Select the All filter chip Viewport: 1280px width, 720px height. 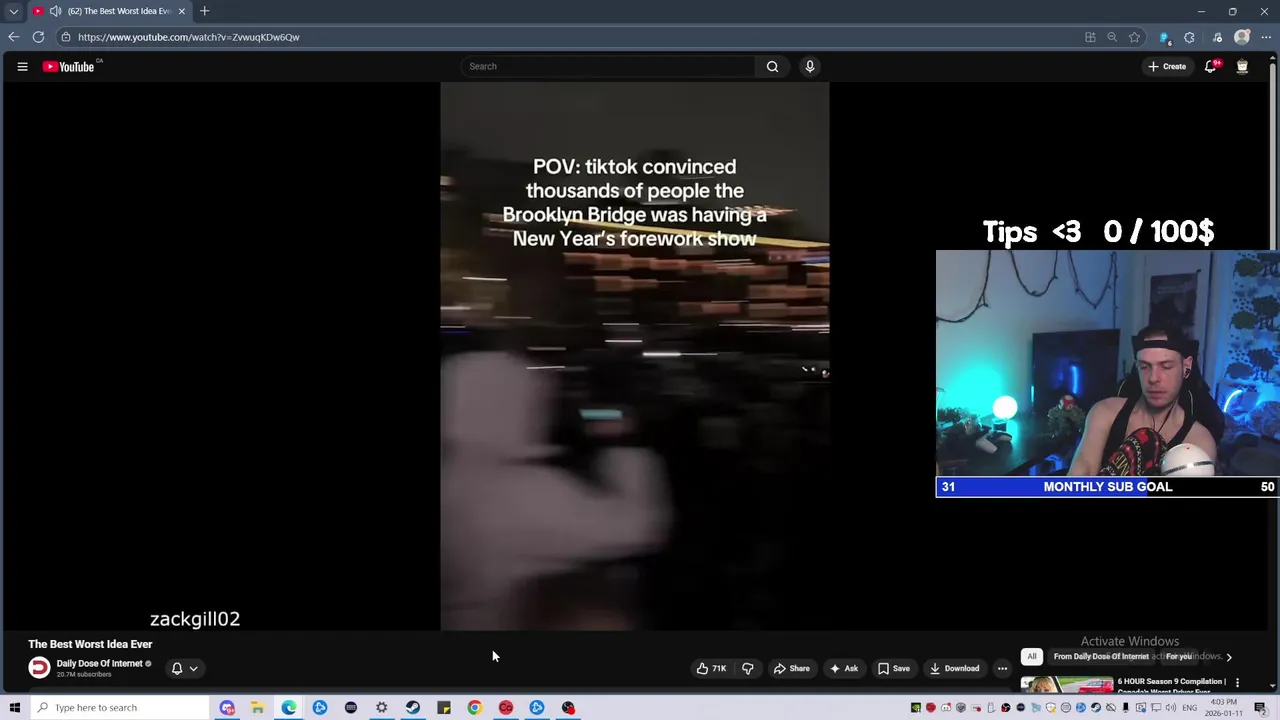1031,656
